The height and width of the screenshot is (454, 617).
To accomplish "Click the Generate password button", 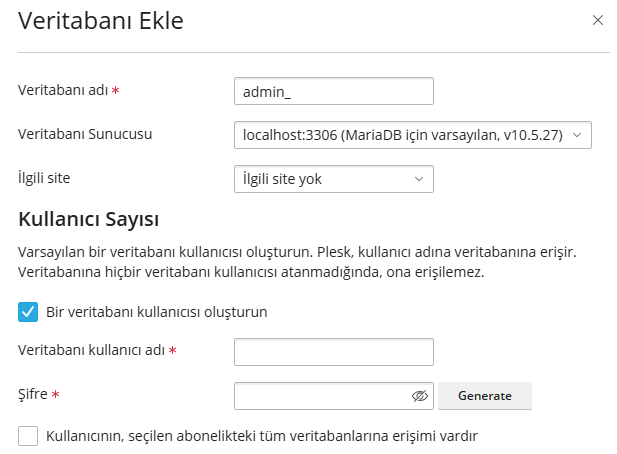I will (485, 396).
